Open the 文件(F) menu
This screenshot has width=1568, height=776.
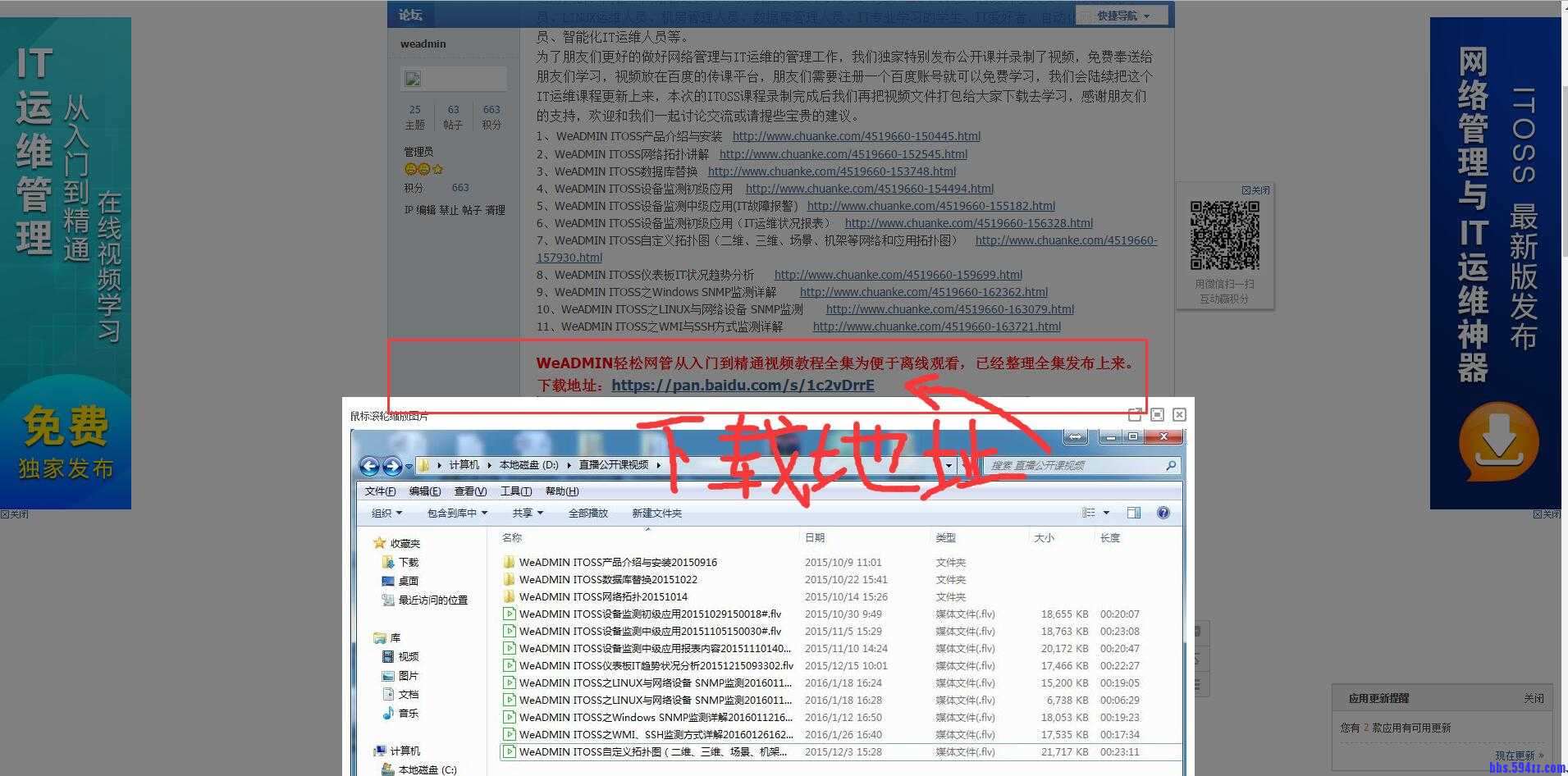click(x=380, y=491)
